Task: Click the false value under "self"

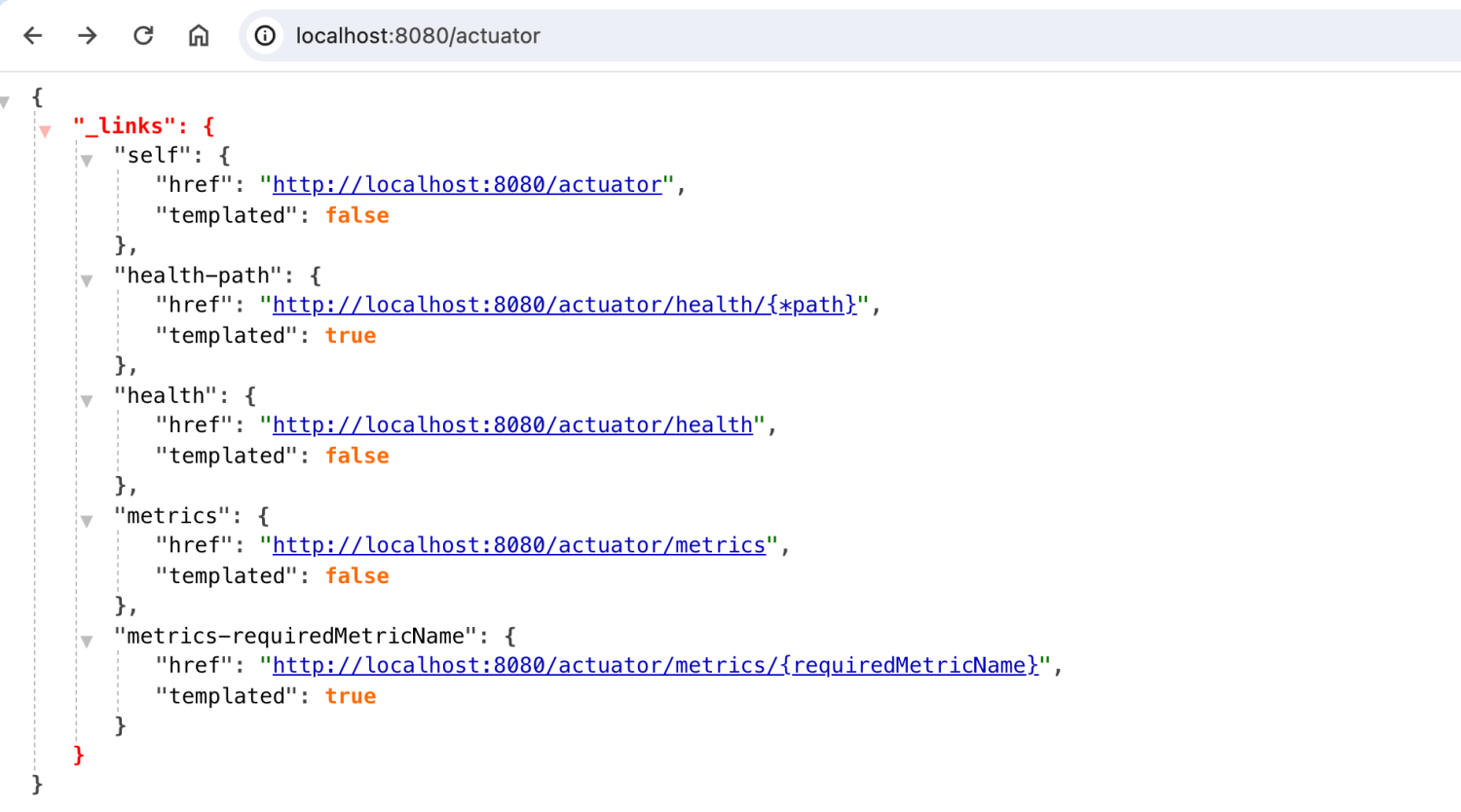Action: (x=356, y=215)
